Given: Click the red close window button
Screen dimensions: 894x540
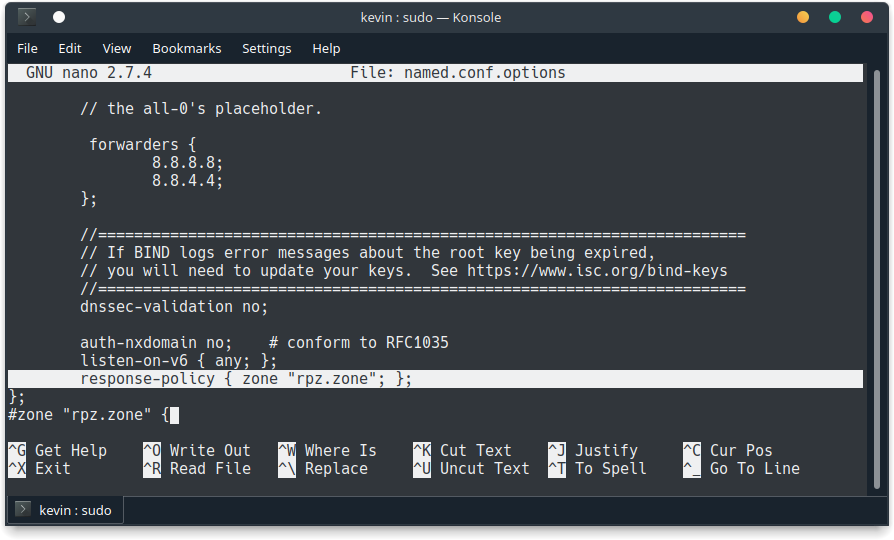Looking at the screenshot, I should coord(867,17).
